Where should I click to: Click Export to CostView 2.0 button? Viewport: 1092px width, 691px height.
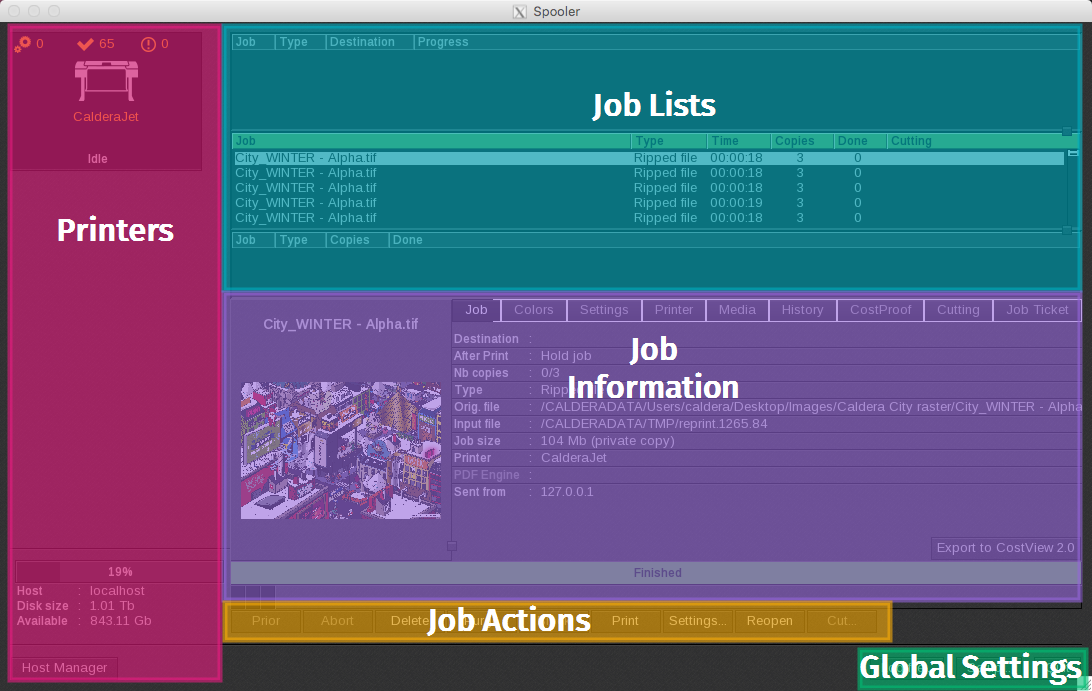(x=1005, y=548)
